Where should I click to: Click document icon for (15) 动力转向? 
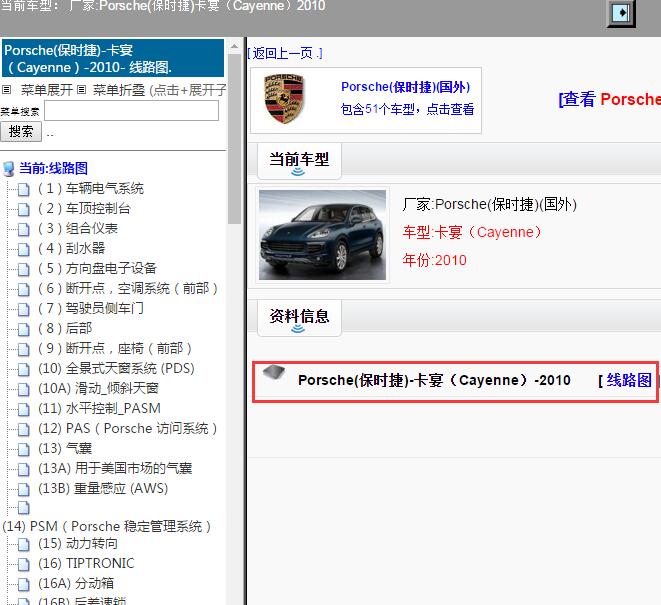pyautogui.click(x=24, y=544)
